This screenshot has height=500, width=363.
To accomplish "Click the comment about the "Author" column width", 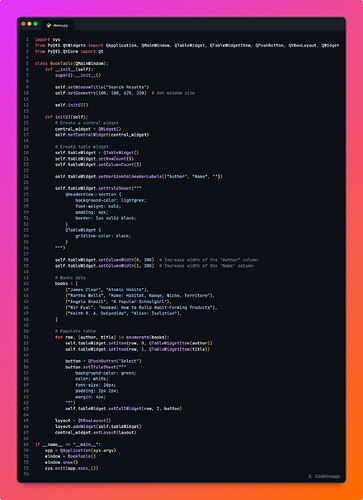I will click(209, 260).
